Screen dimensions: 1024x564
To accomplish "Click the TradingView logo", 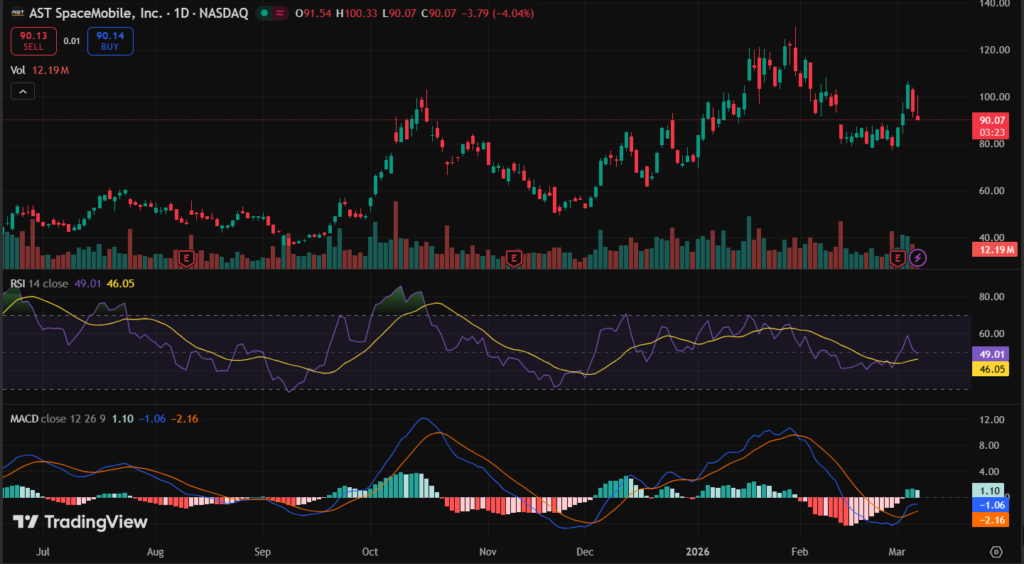I will pos(80,522).
